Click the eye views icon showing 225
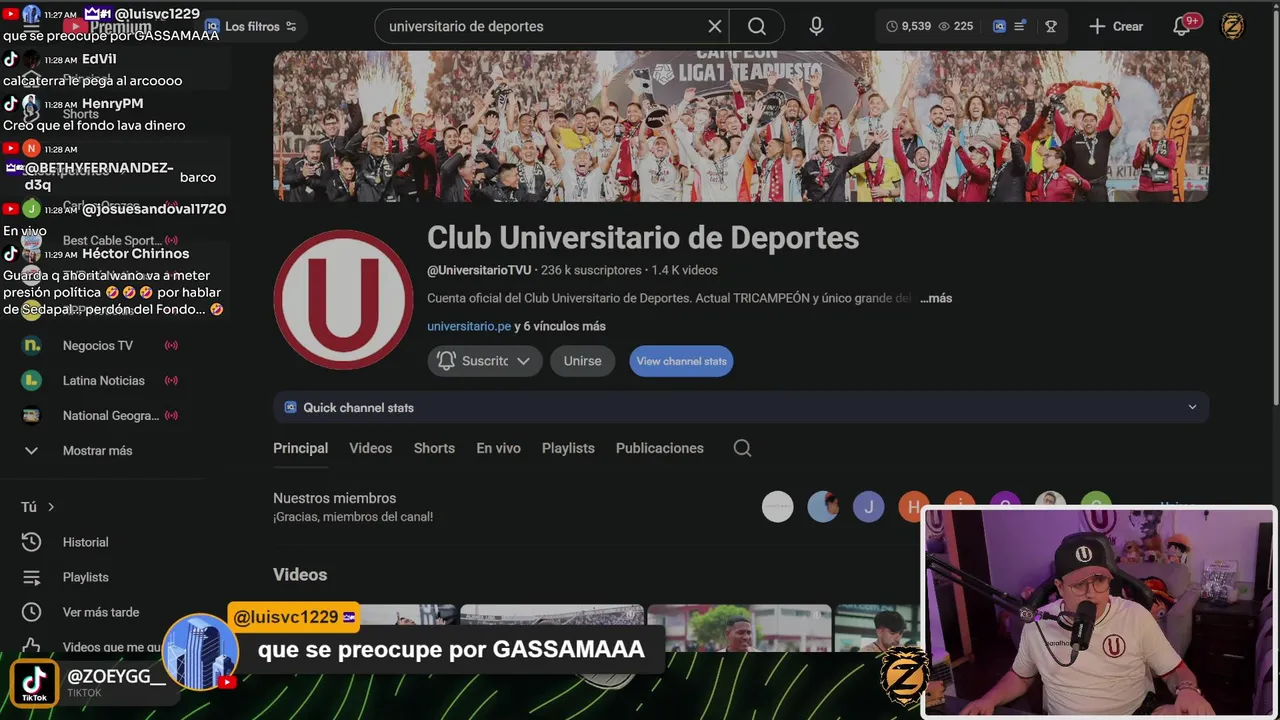 click(x=943, y=26)
